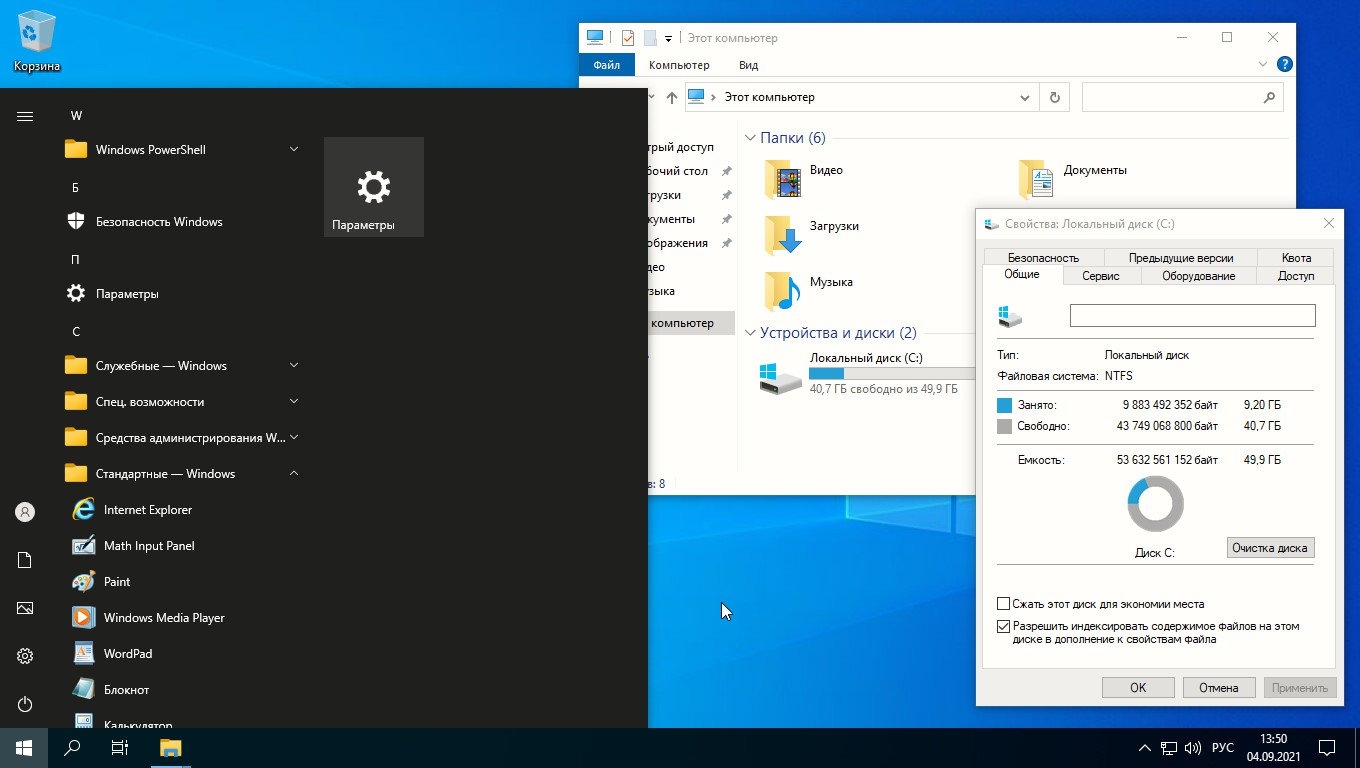Click the File Explorer taskbar icon

[x=171, y=747]
